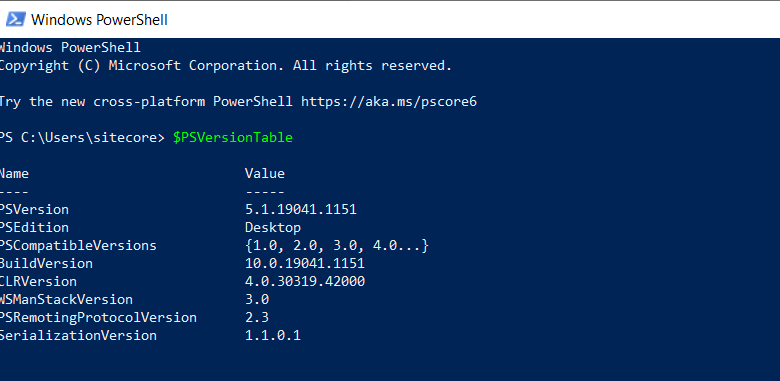The width and height of the screenshot is (780, 381).
Task: Click the SerializationVersion value 1.1.0.1
Action: point(273,335)
